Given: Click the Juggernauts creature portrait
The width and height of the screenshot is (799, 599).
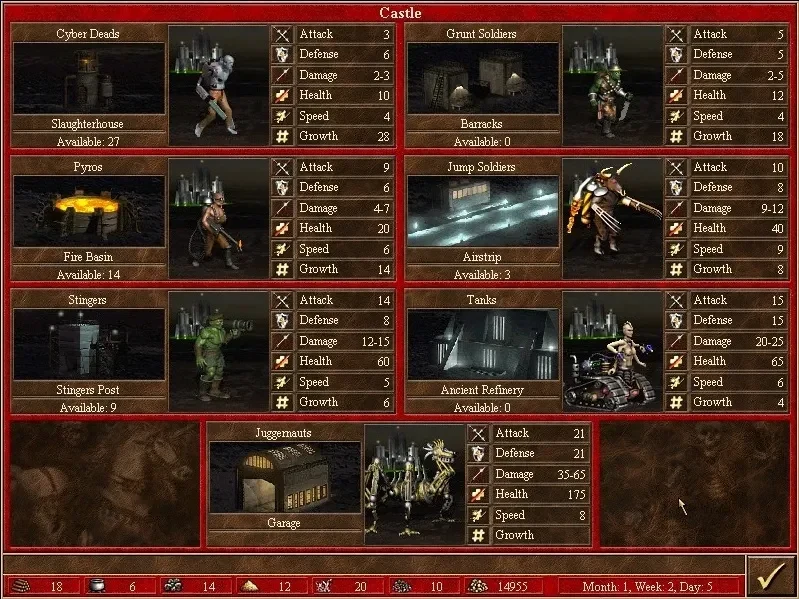Looking at the screenshot, I should pos(415,484).
